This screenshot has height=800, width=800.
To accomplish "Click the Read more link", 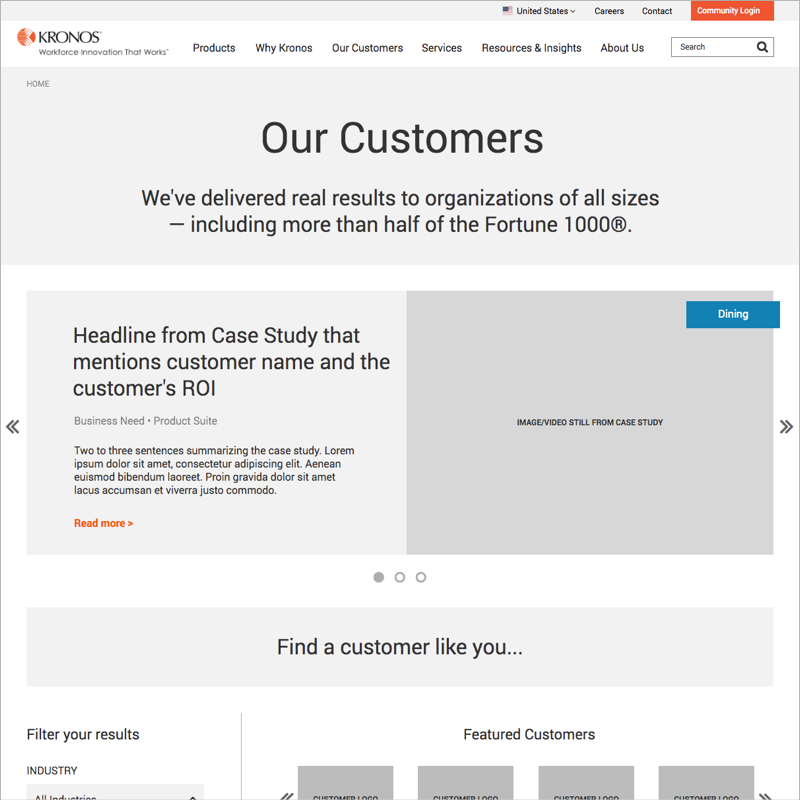I will point(104,523).
